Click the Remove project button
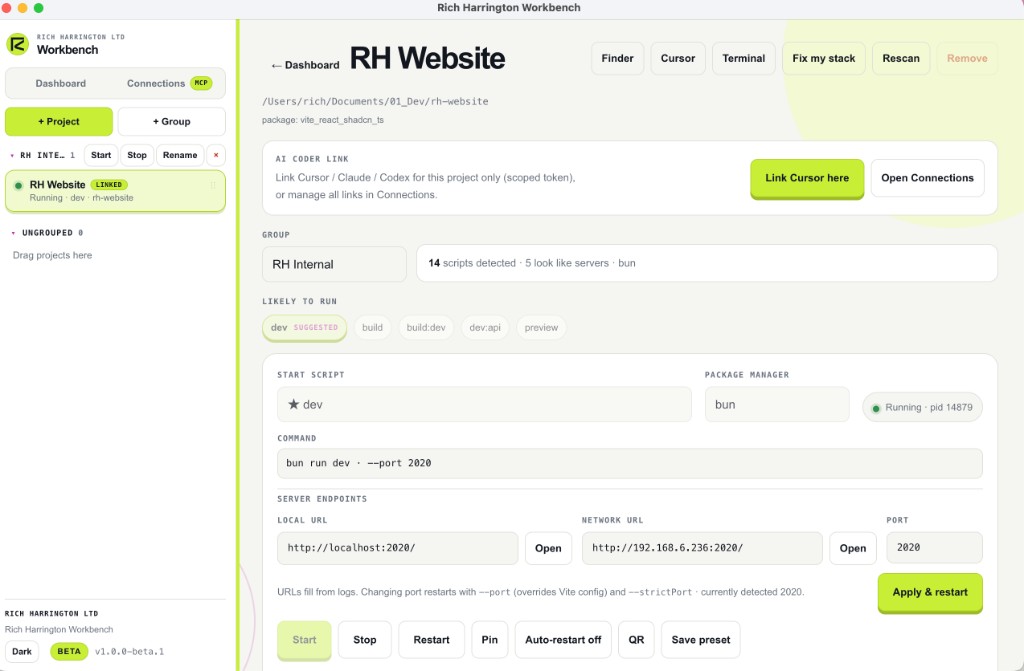The width and height of the screenshot is (1024, 671). point(967,58)
